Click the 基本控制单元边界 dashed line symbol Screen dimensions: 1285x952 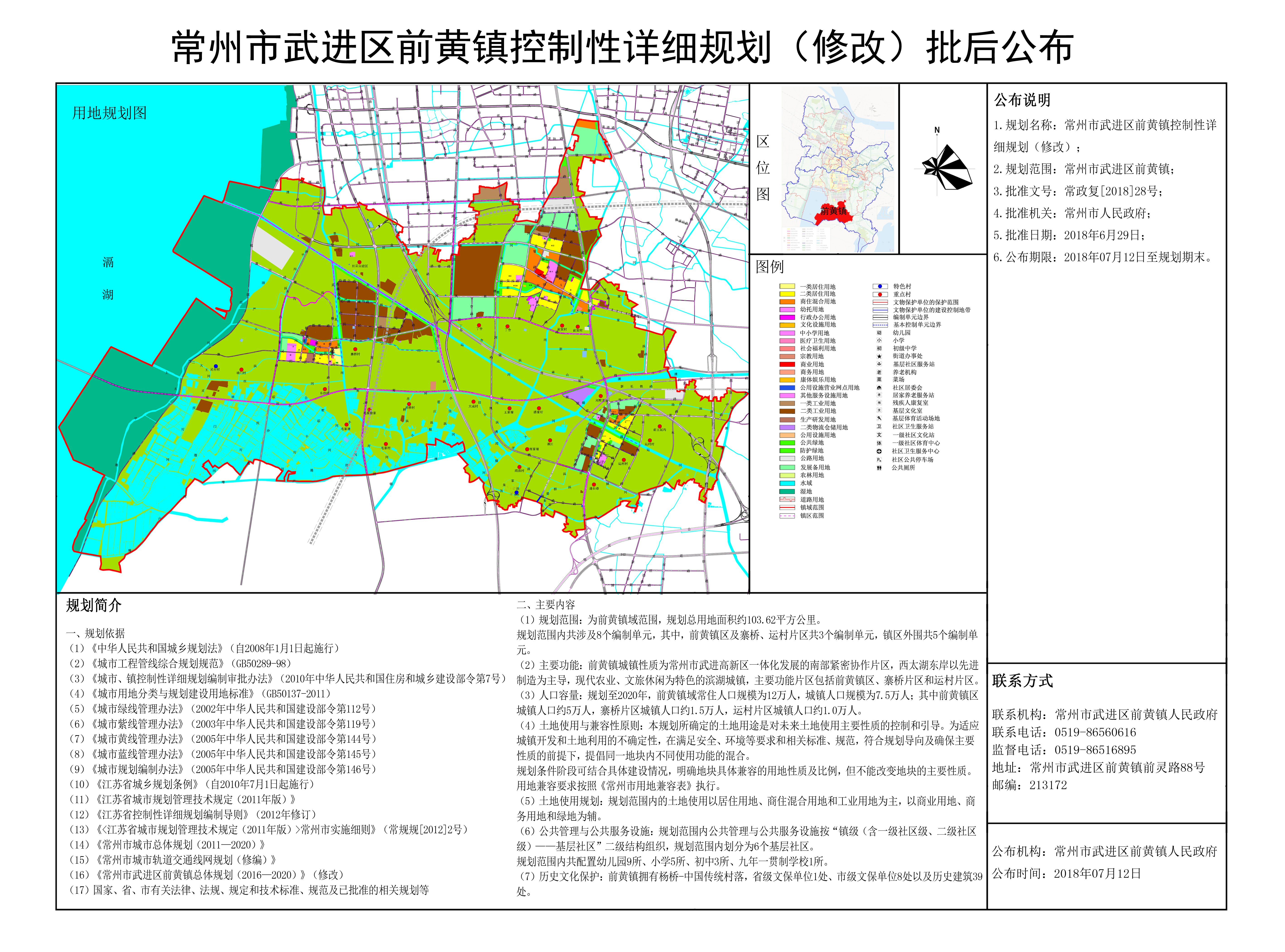pos(880,325)
